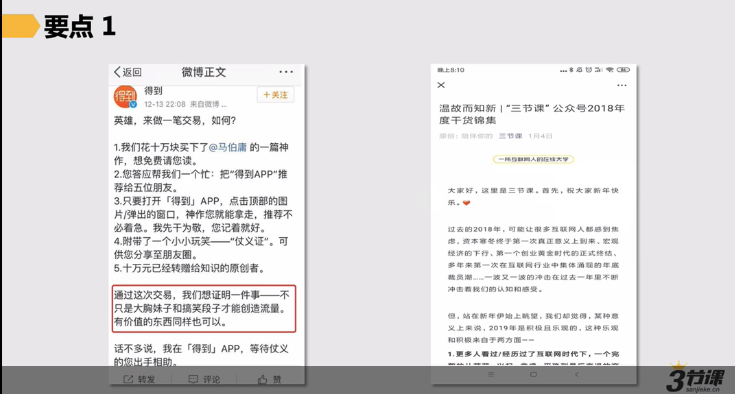Click the WiFi icon in phone status bar
The width and height of the screenshot is (735, 394).
(x=609, y=70)
